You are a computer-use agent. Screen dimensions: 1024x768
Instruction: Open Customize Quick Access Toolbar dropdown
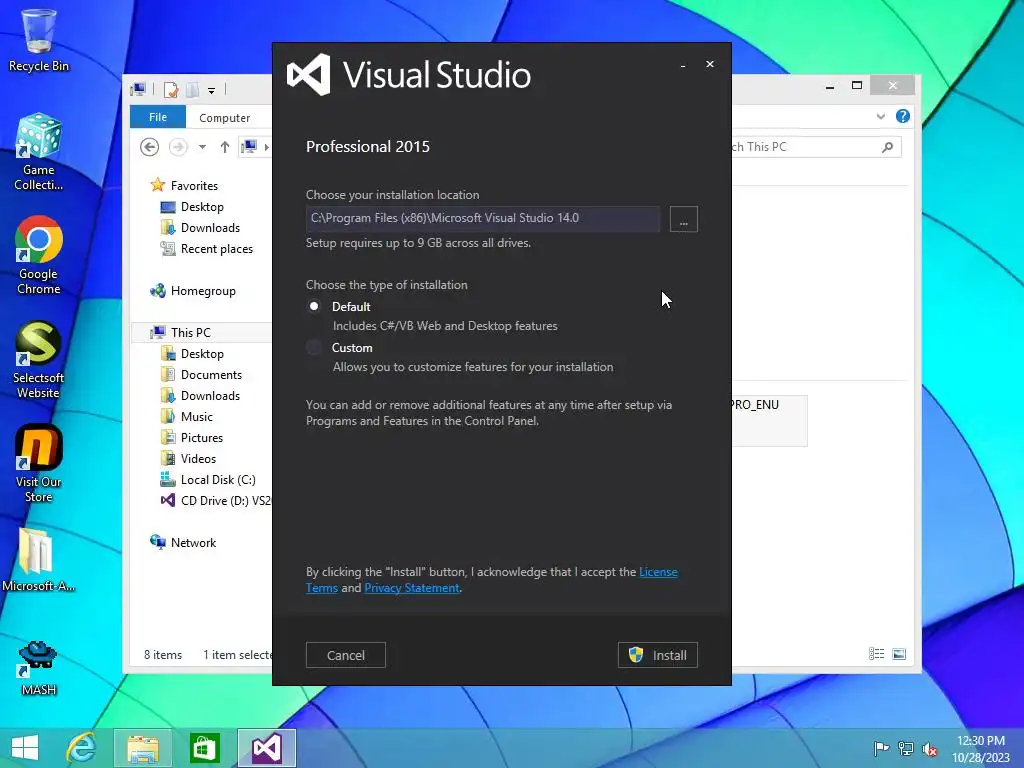(x=212, y=91)
